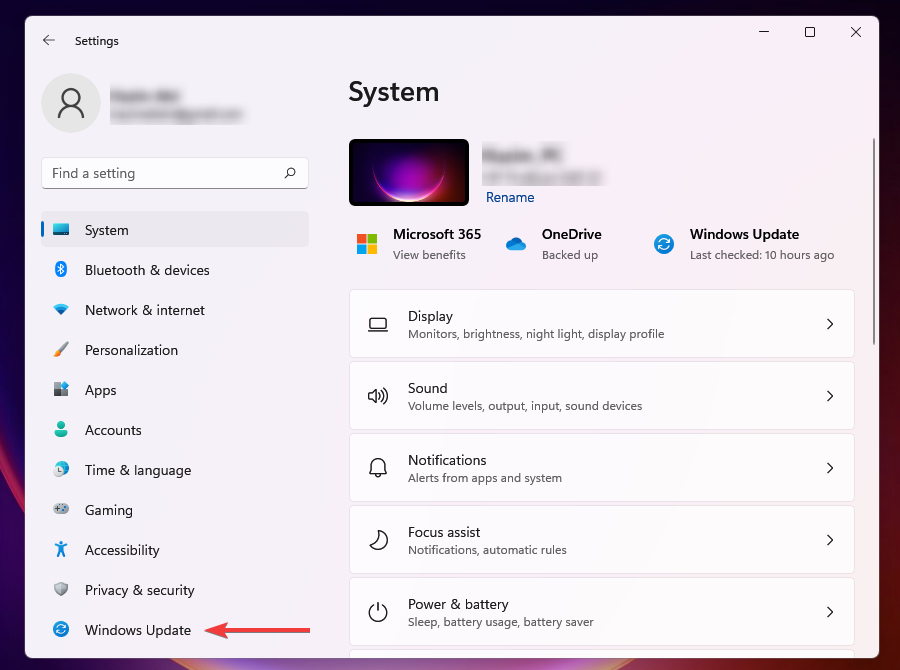Image resolution: width=900 pixels, height=670 pixels.
Task: Expand the Display settings row
Action: tap(830, 324)
